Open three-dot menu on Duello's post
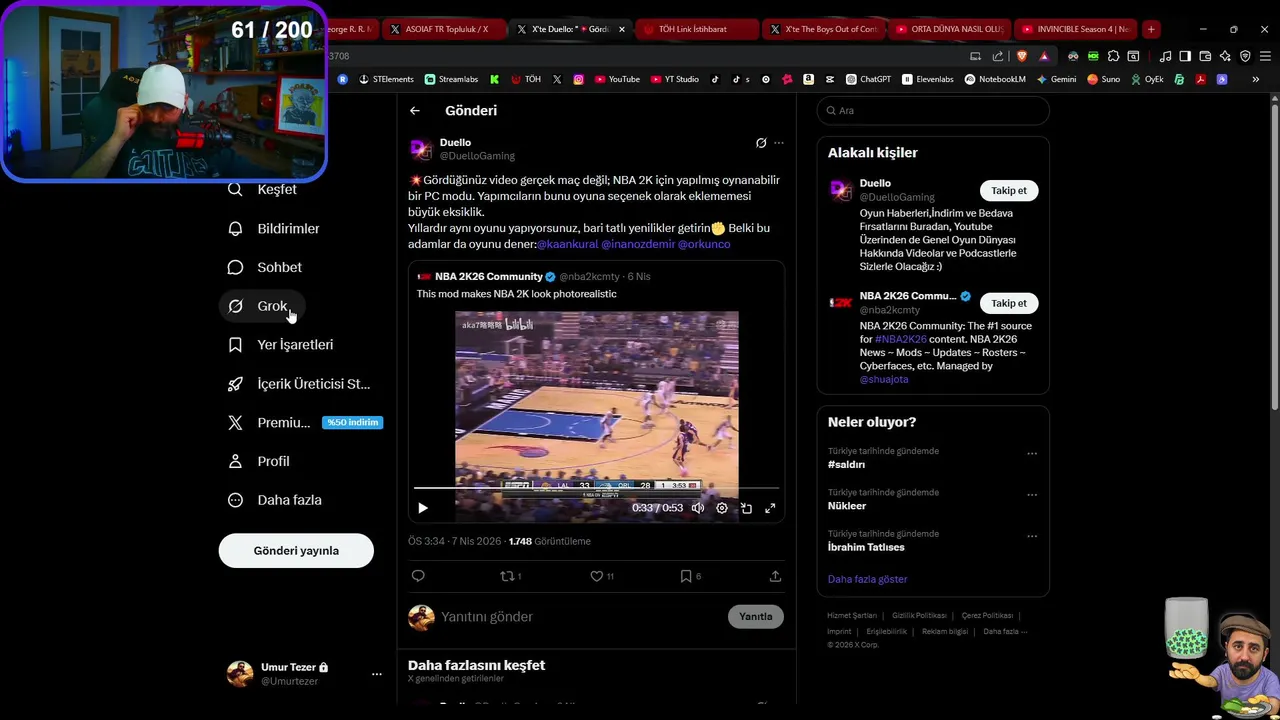 click(779, 143)
